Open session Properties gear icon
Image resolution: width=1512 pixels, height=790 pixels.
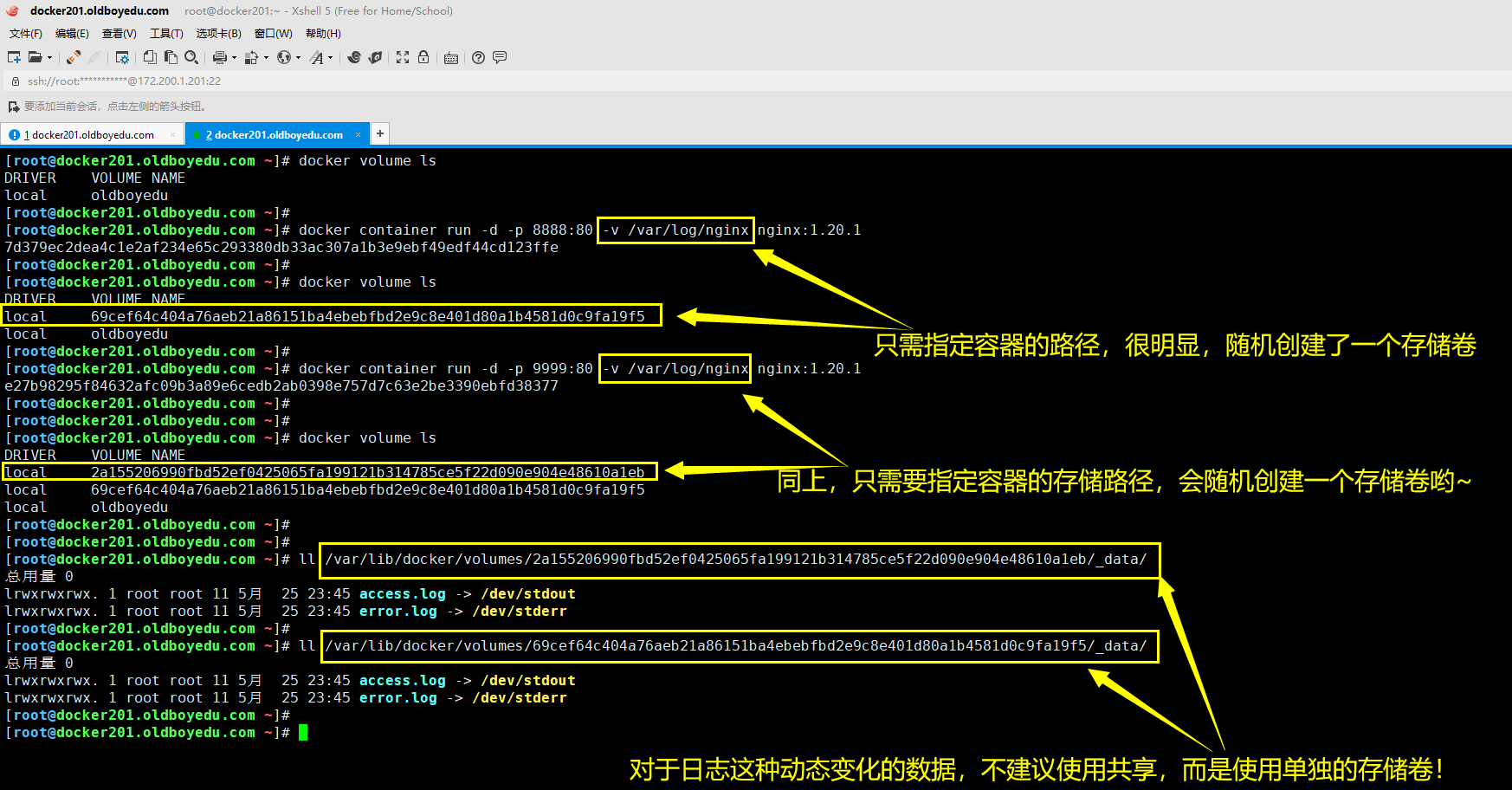(122, 57)
